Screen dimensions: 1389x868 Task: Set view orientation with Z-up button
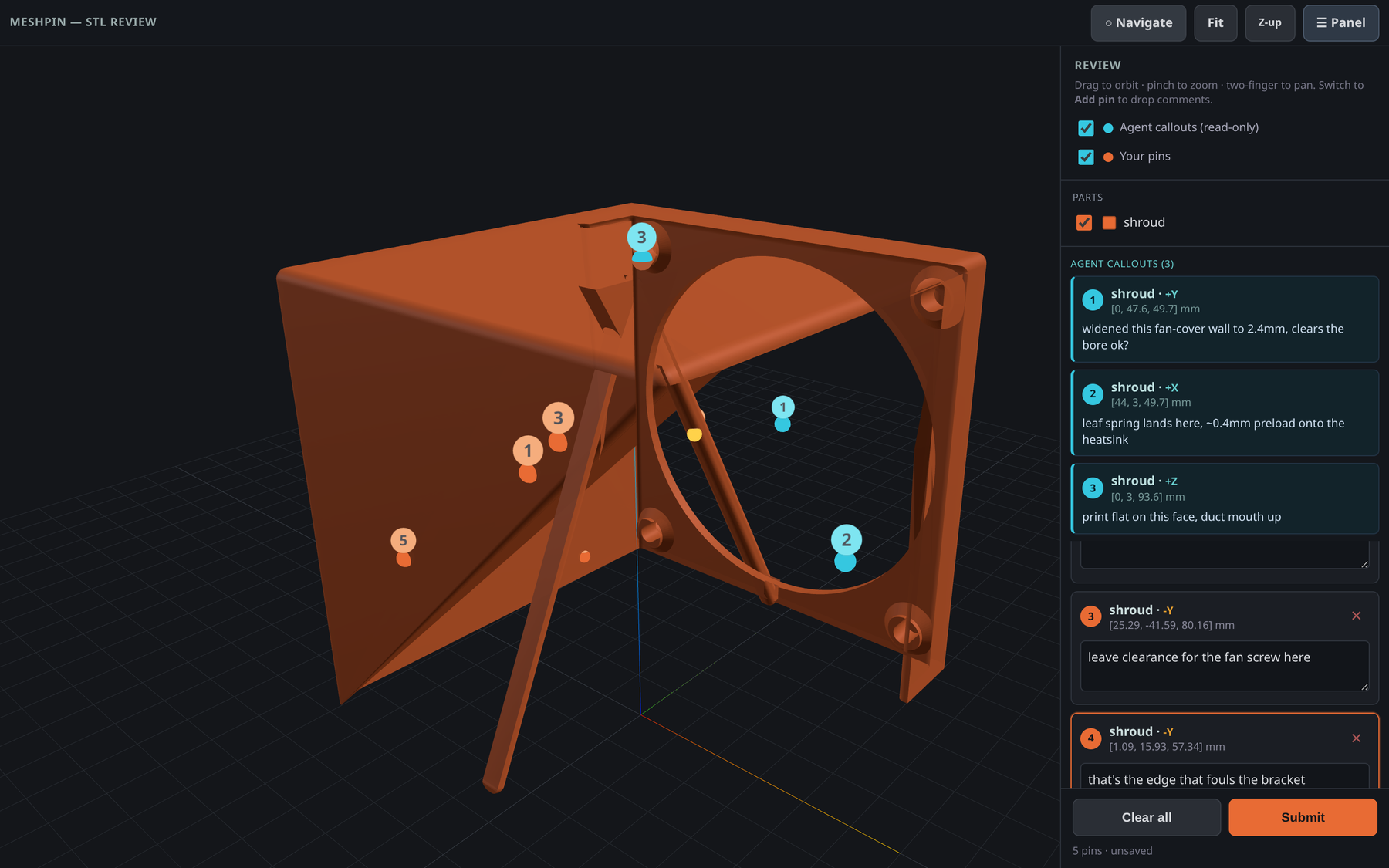coord(1269,22)
